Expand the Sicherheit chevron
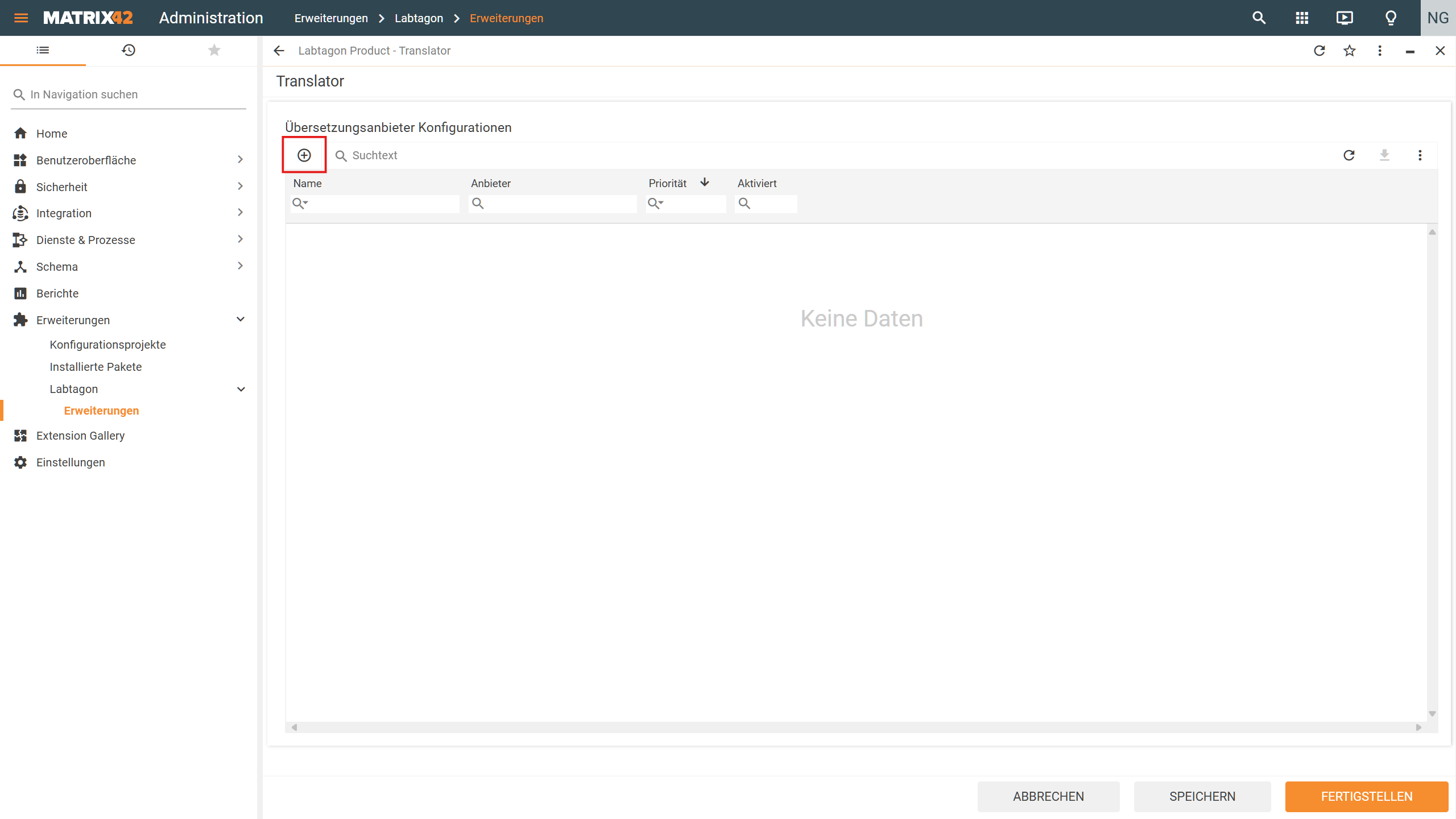Image resolution: width=1456 pixels, height=819 pixels. 240,187
